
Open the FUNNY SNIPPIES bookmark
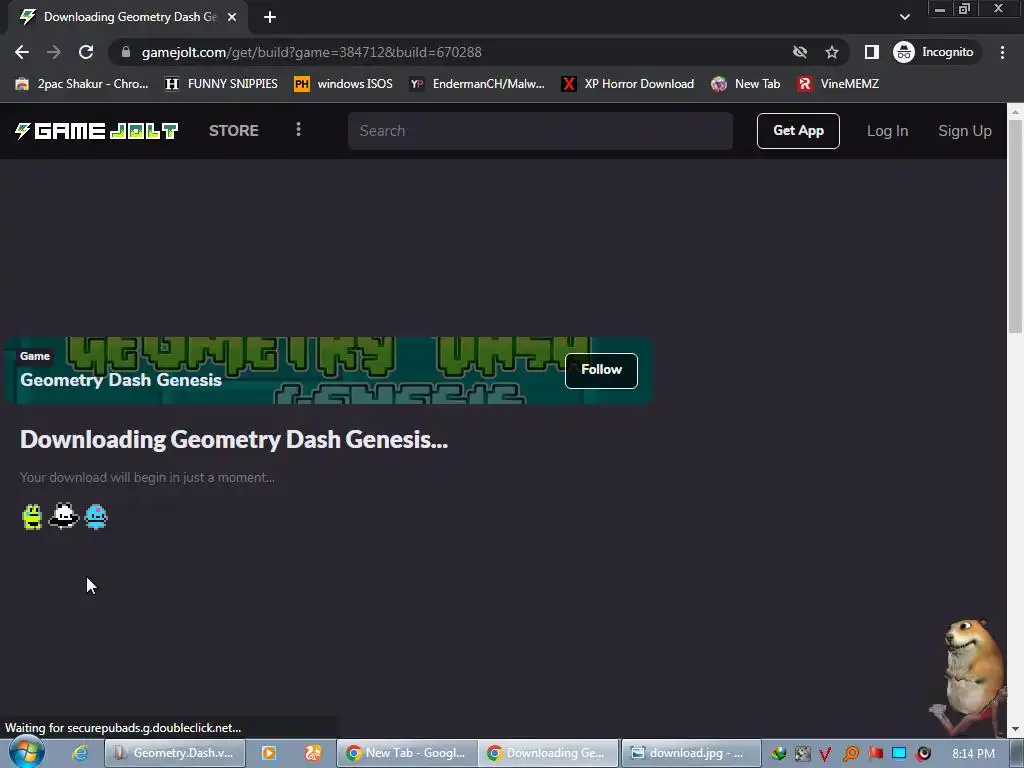click(x=221, y=84)
